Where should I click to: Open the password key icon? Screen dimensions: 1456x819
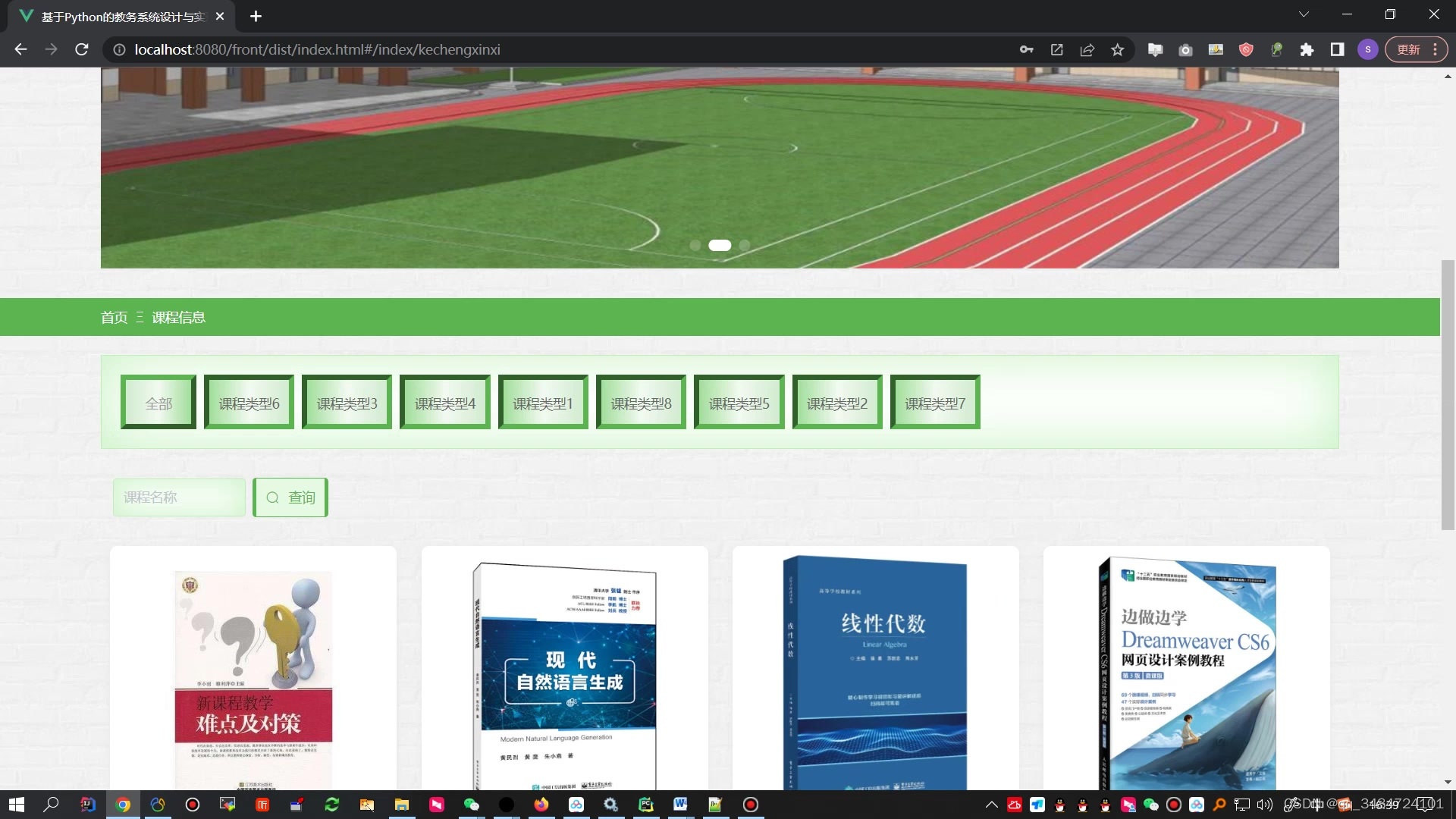pyautogui.click(x=1026, y=50)
